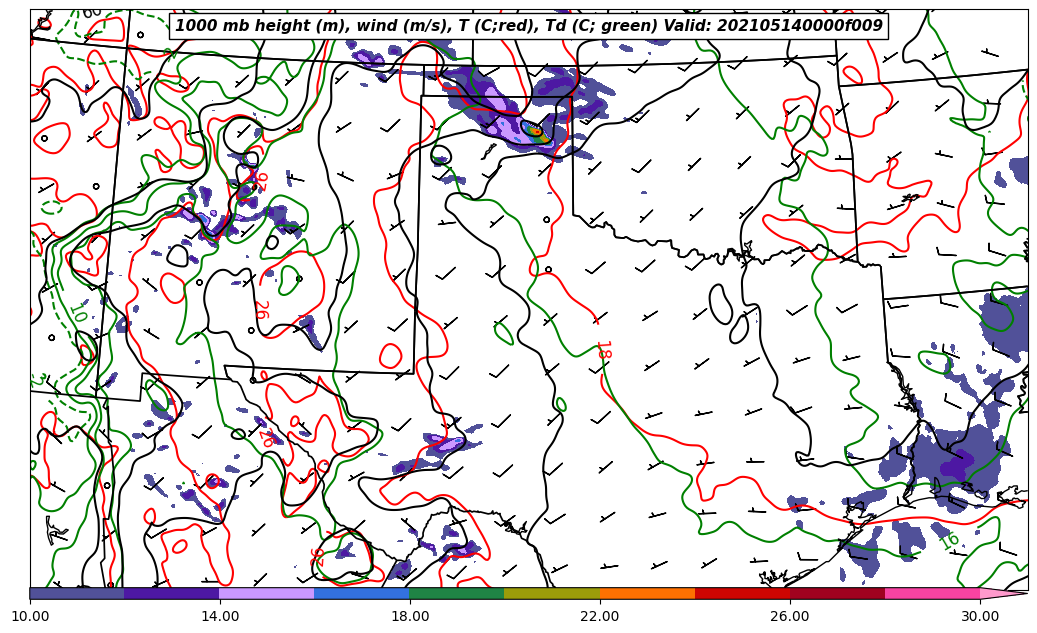Screen dimensions: 1037x633
Task: Choose the bright red 24–26 colorbar segment
Action: click(742, 593)
